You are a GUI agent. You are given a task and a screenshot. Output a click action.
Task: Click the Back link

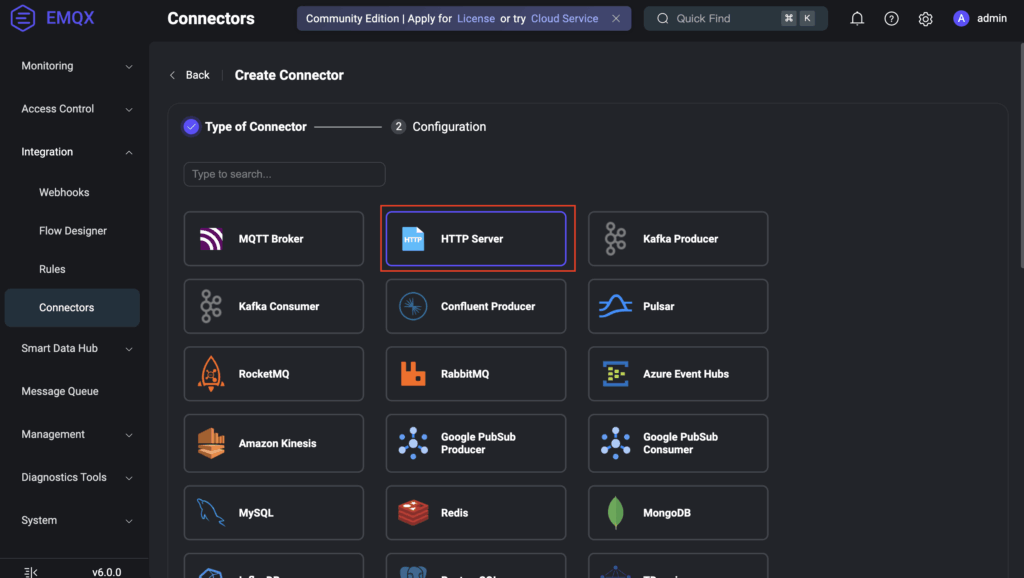(x=190, y=75)
